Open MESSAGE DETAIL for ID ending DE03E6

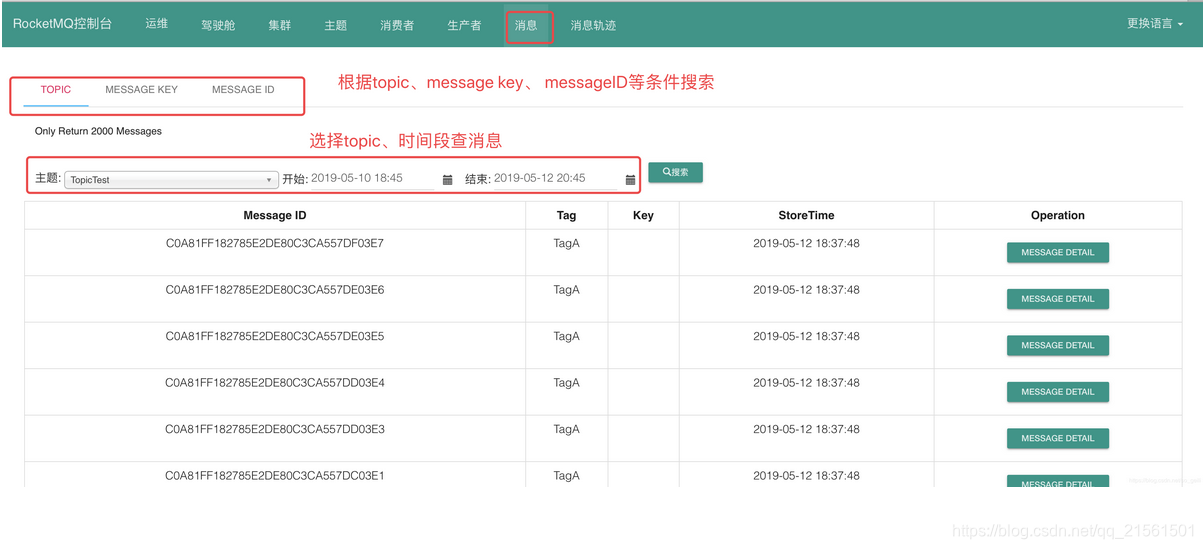pos(1057,299)
